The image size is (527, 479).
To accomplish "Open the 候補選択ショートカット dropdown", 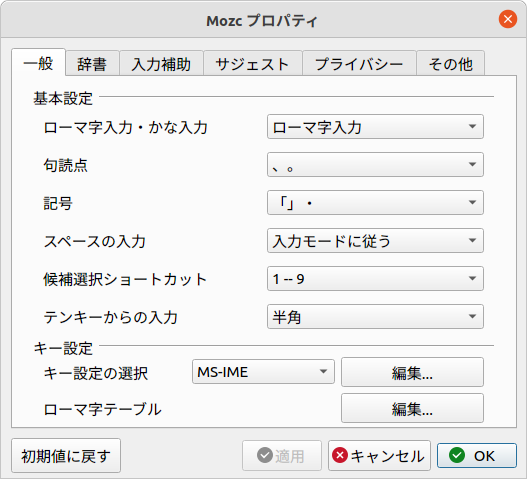I will click(375, 279).
